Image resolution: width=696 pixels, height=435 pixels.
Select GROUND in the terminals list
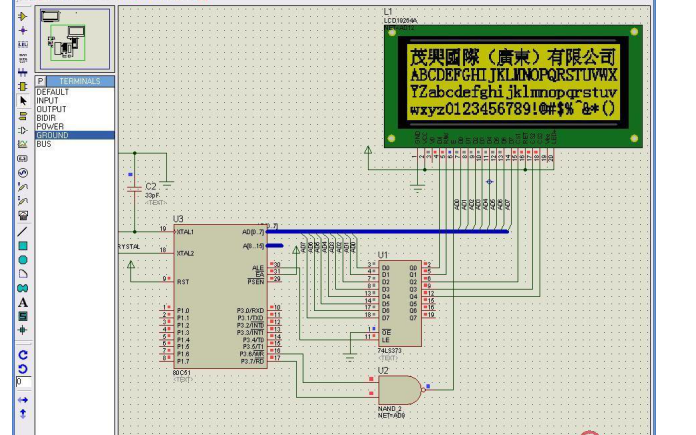[75, 135]
